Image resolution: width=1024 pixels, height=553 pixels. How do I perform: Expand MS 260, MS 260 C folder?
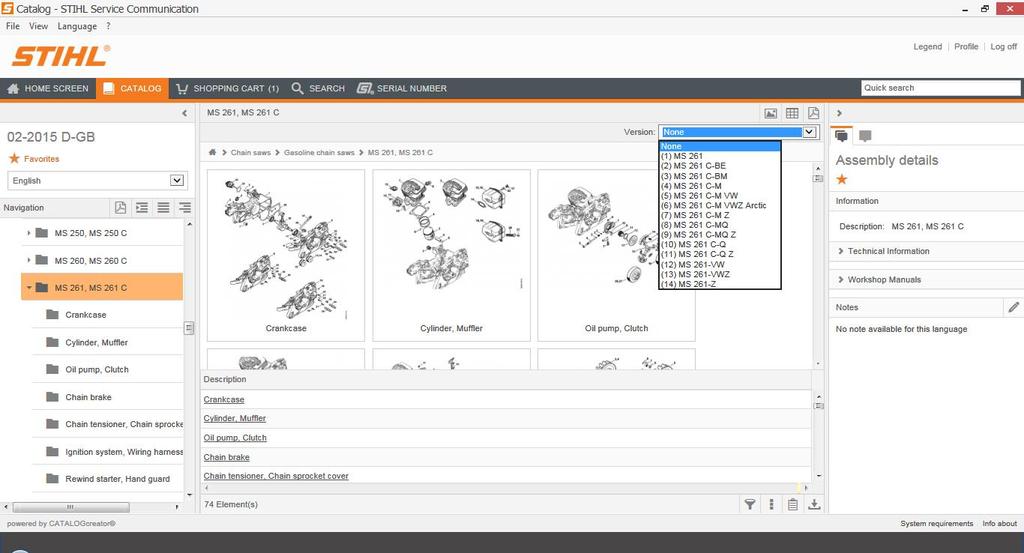29,260
